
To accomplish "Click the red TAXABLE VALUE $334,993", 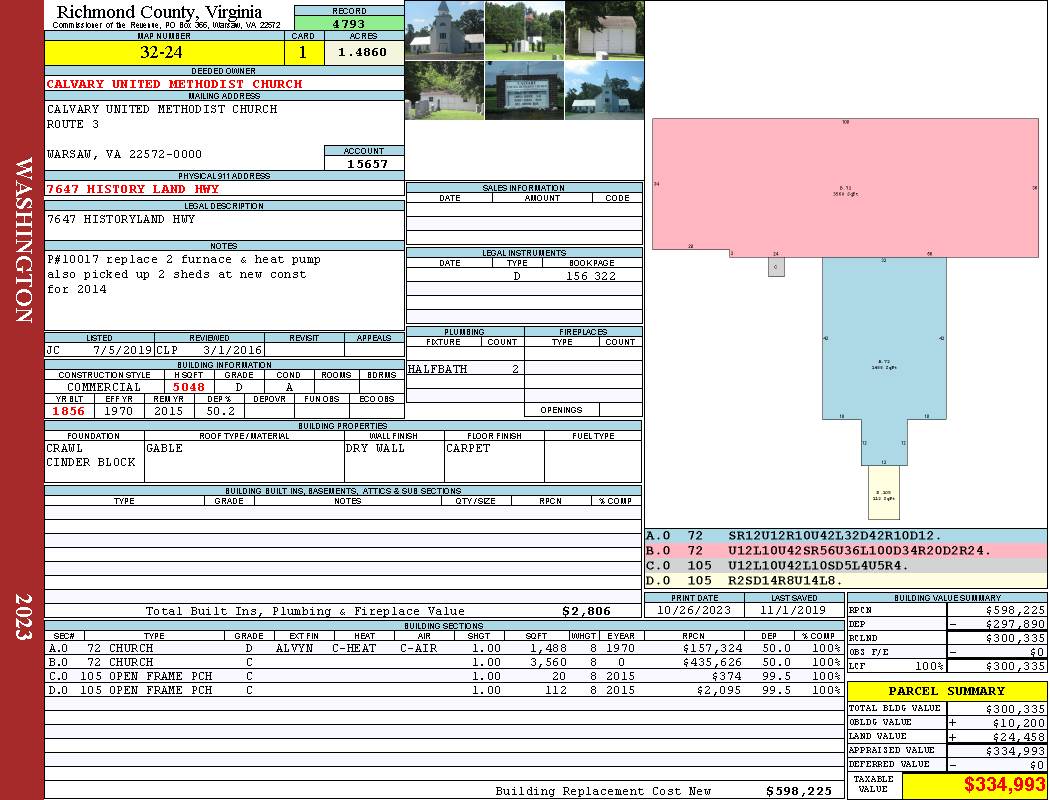I will [1004, 785].
